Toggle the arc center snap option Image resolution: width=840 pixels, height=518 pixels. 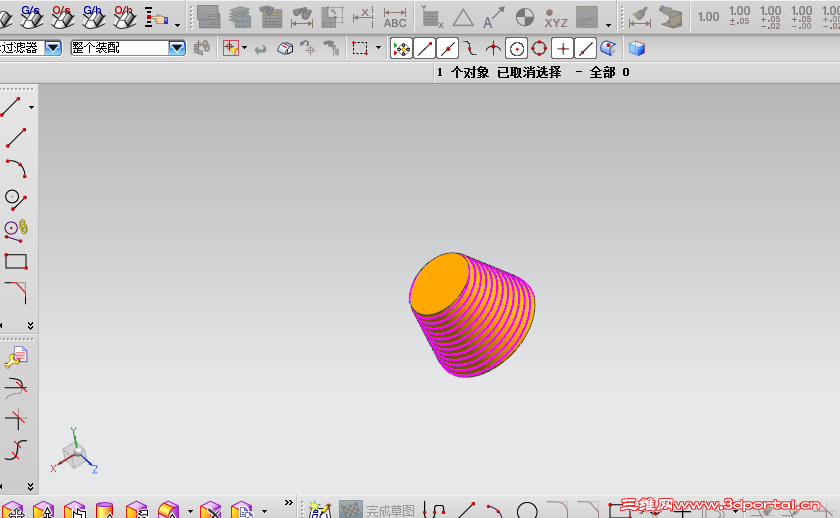coord(516,49)
